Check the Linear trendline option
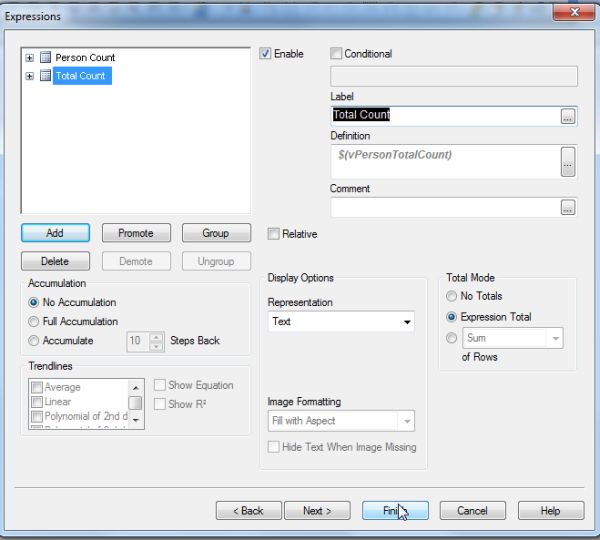The width and height of the screenshot is (600, 540). [37, 402]
